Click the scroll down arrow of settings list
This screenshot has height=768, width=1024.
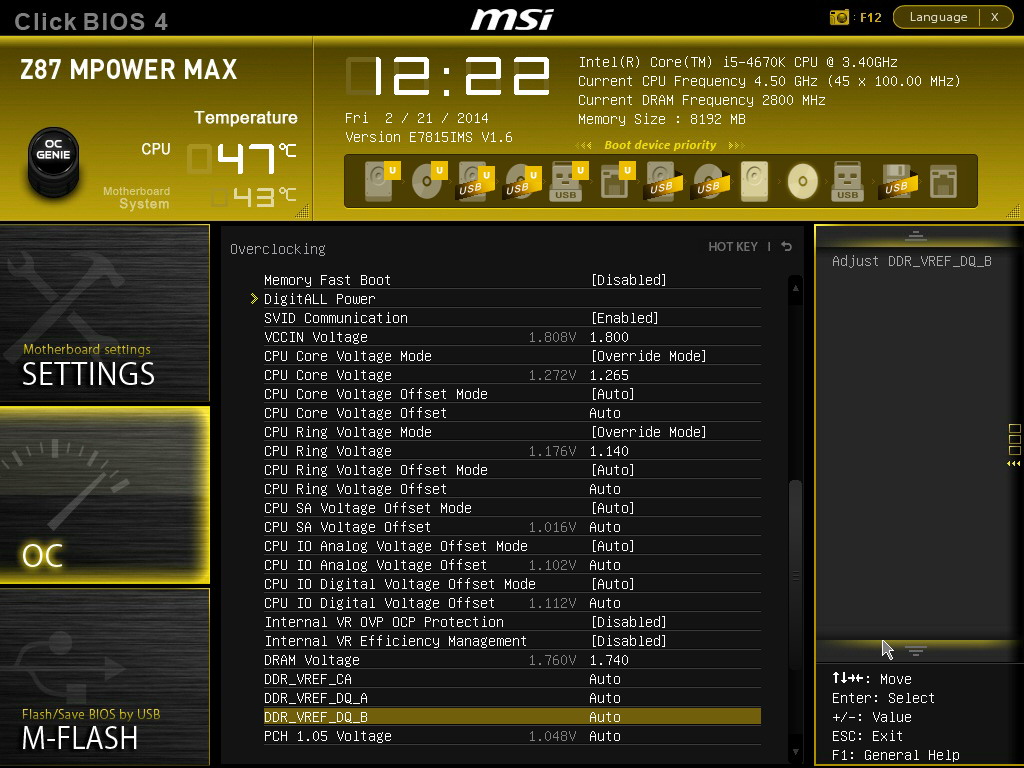795,752
